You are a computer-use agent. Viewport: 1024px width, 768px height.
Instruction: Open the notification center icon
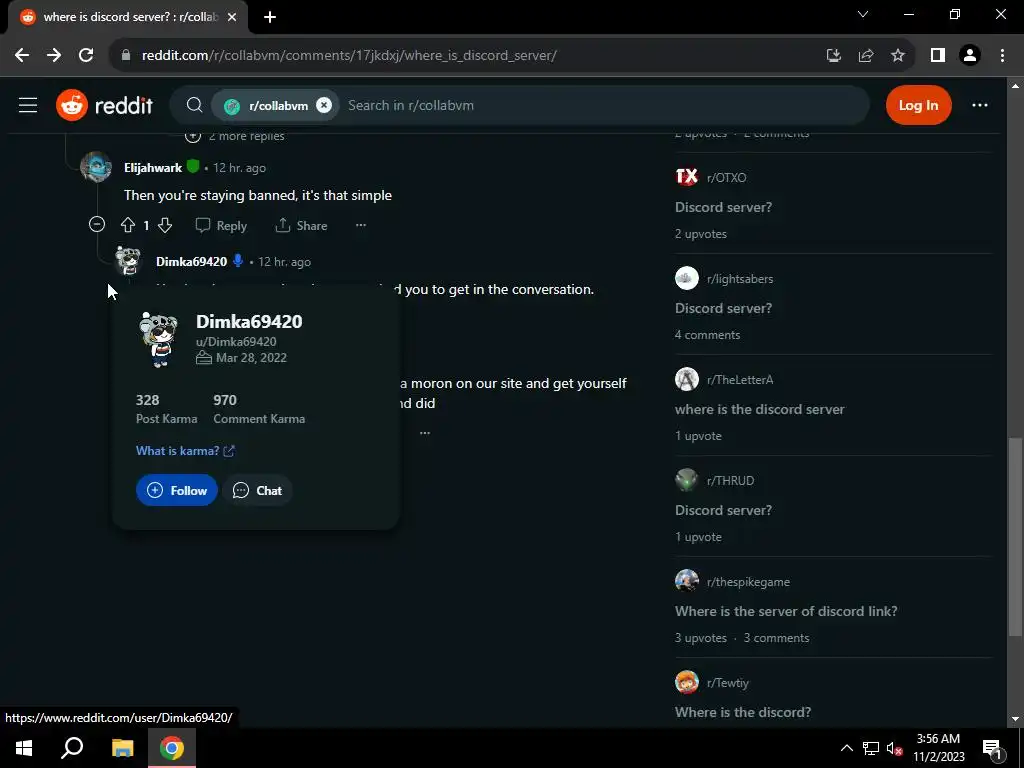pyautogui.click(x=991, y=748)
